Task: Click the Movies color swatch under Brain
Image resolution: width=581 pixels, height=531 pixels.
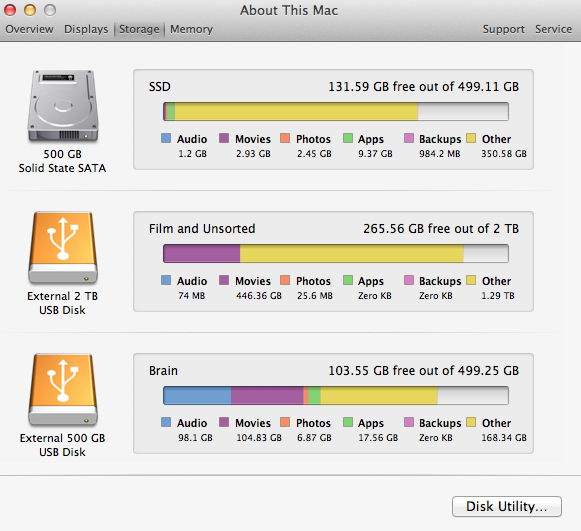Action: pos(224,422)
